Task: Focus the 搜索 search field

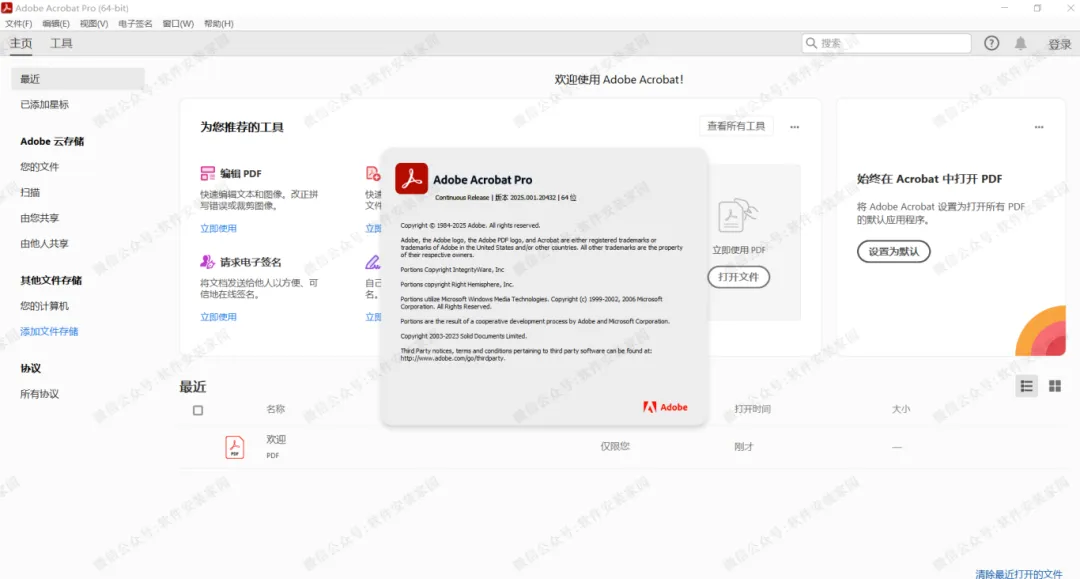Action: [x=886, y=43]
